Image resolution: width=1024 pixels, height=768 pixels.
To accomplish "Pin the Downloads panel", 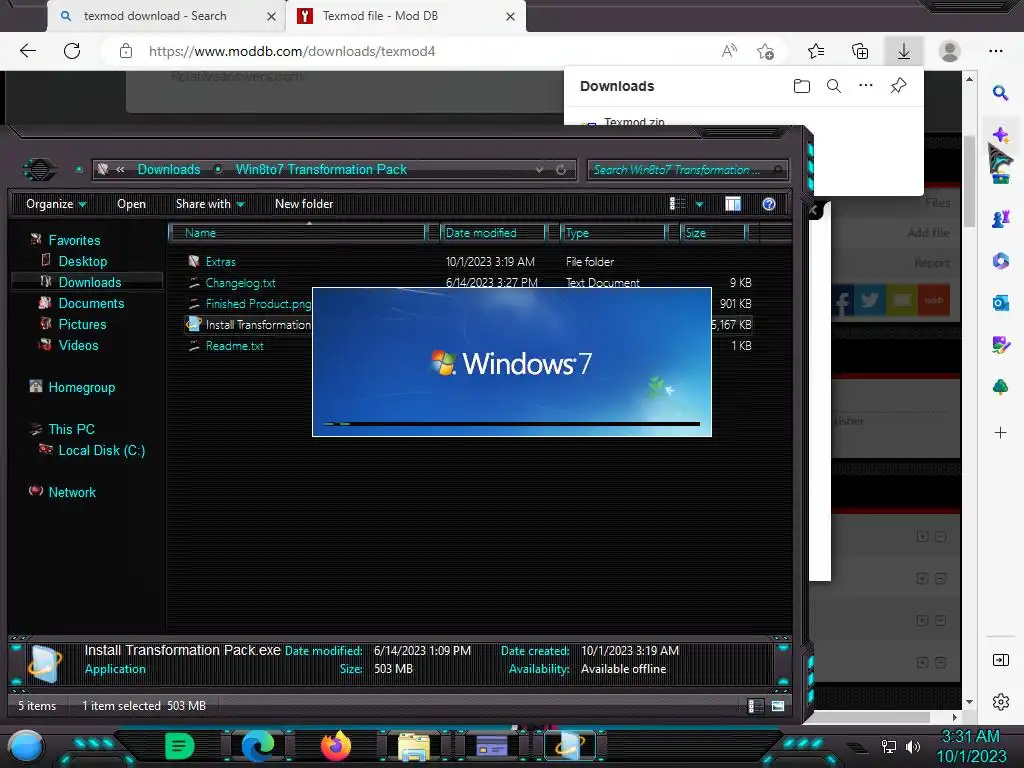I will [x=899, y=86].
